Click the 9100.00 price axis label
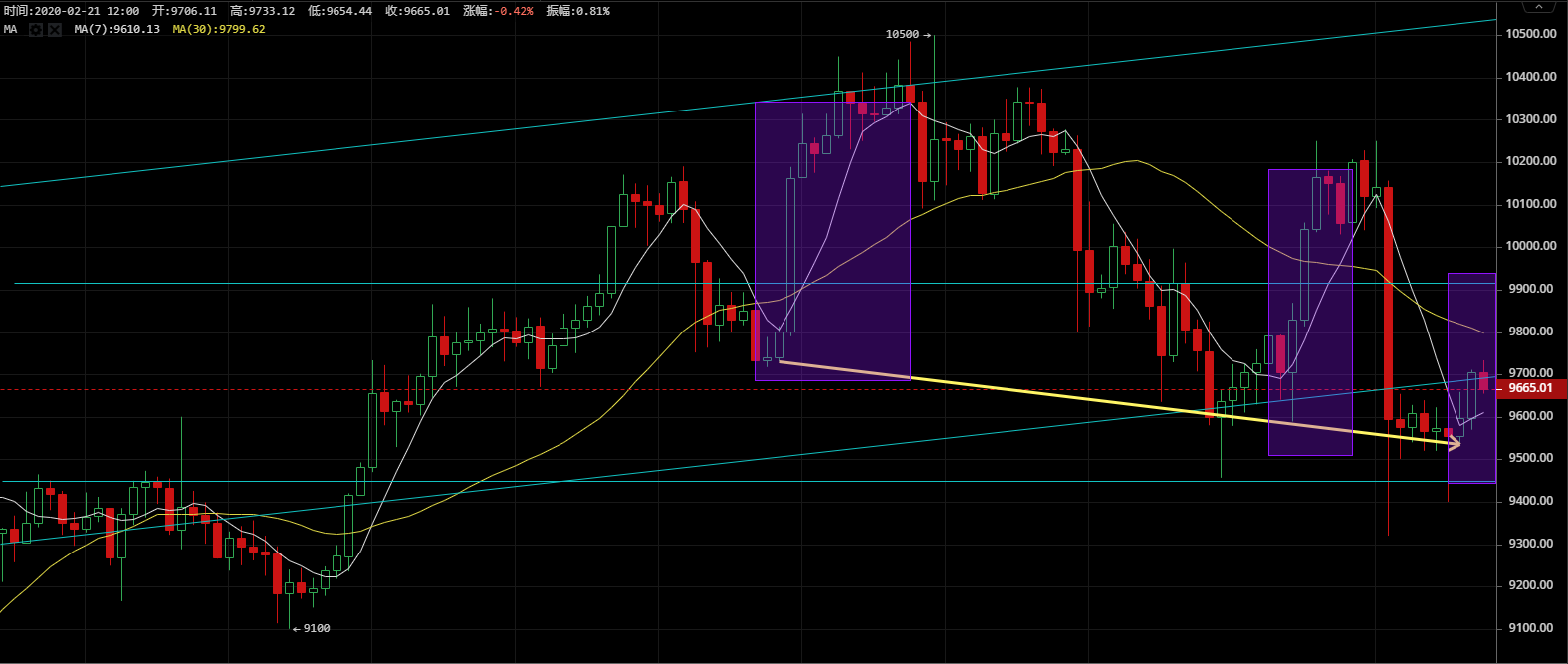This screenshot has width=1568, height=664. coord(1531,628)
